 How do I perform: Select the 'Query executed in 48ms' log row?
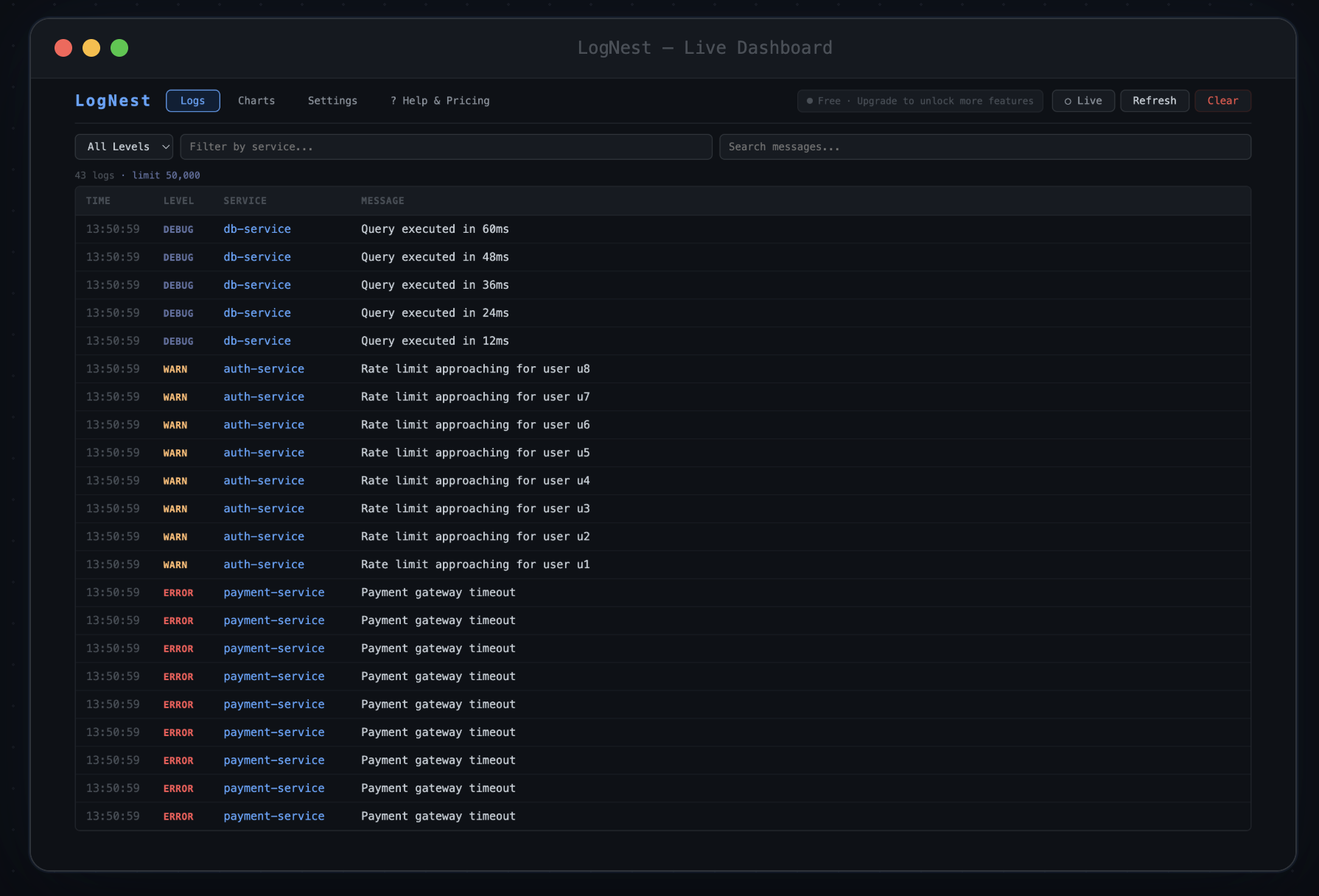pyautogui.click(x=663, y=257)
